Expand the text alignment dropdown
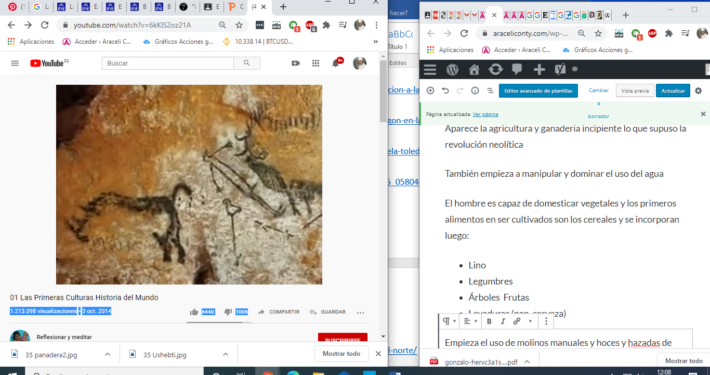Screen dimensions: 710x375 pyautogui.click(x=470, y=321)
